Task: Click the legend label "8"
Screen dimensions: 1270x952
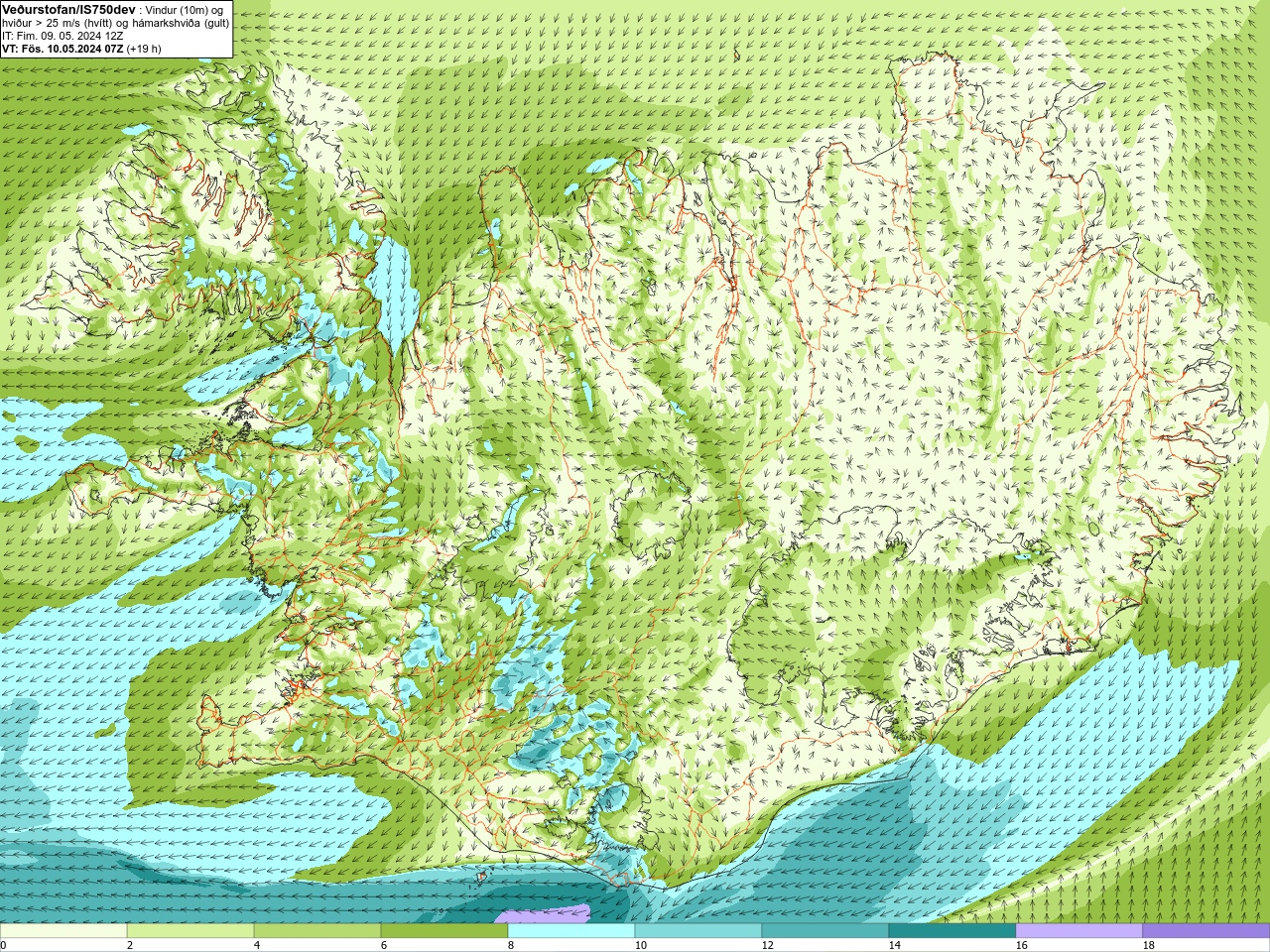Action: (x=510, y=945)
